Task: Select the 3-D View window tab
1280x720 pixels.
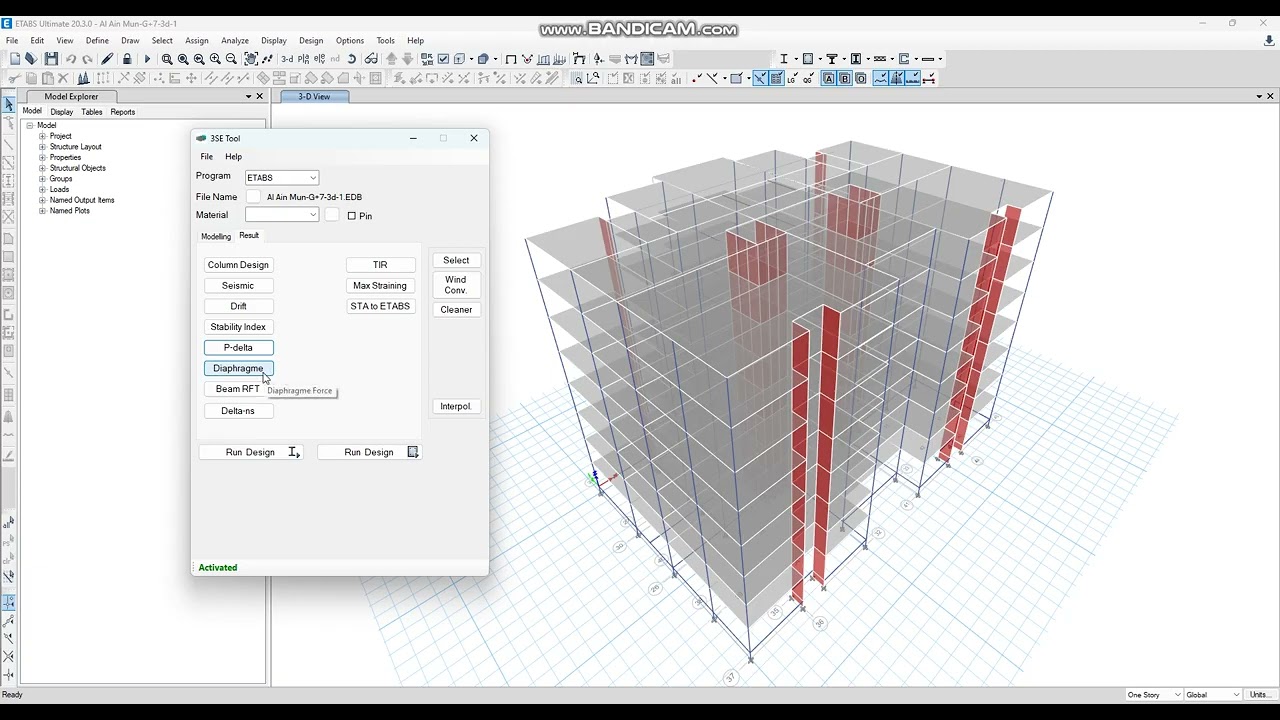Action: (x=314, y=96)
